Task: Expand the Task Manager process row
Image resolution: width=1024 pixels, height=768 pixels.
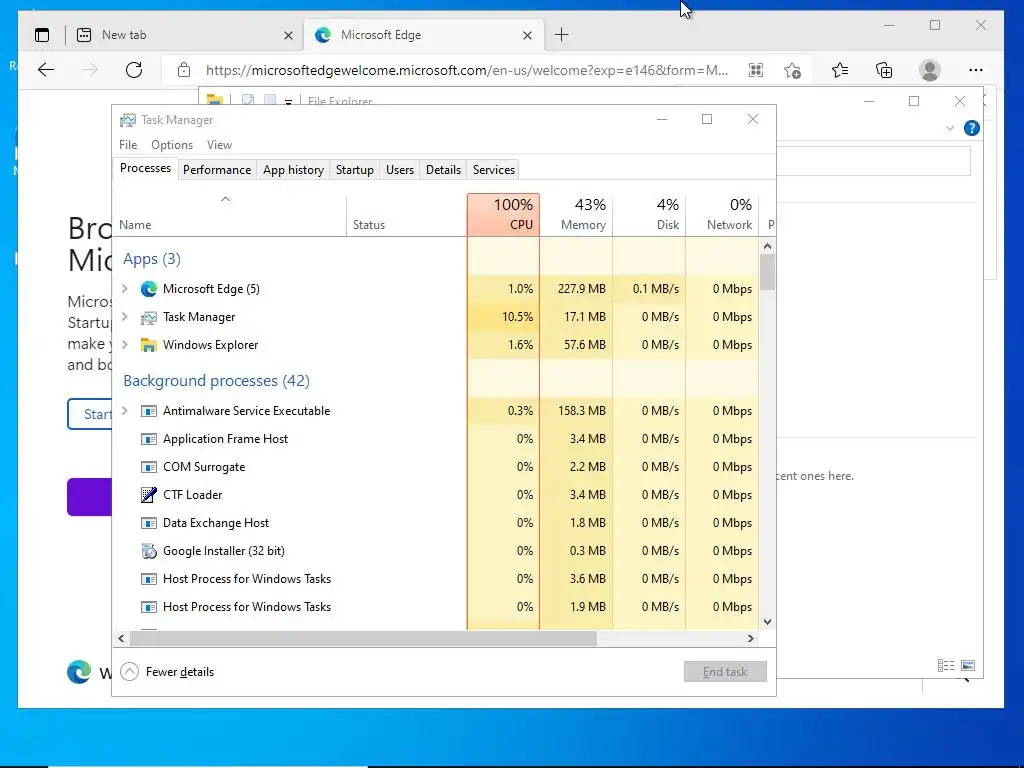Action: tap(125, 316)
